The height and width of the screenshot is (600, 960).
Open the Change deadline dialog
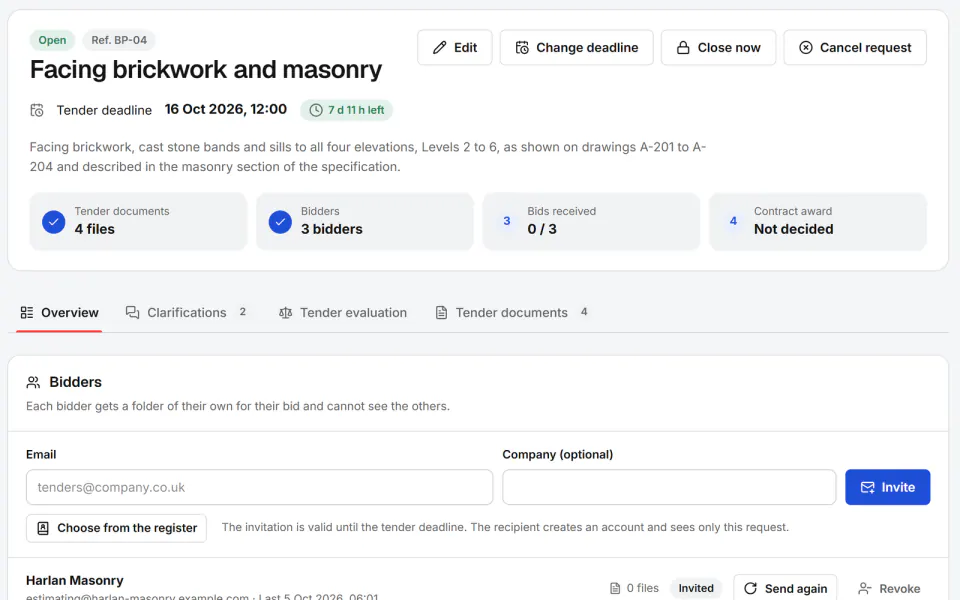[x=576, y=48]
